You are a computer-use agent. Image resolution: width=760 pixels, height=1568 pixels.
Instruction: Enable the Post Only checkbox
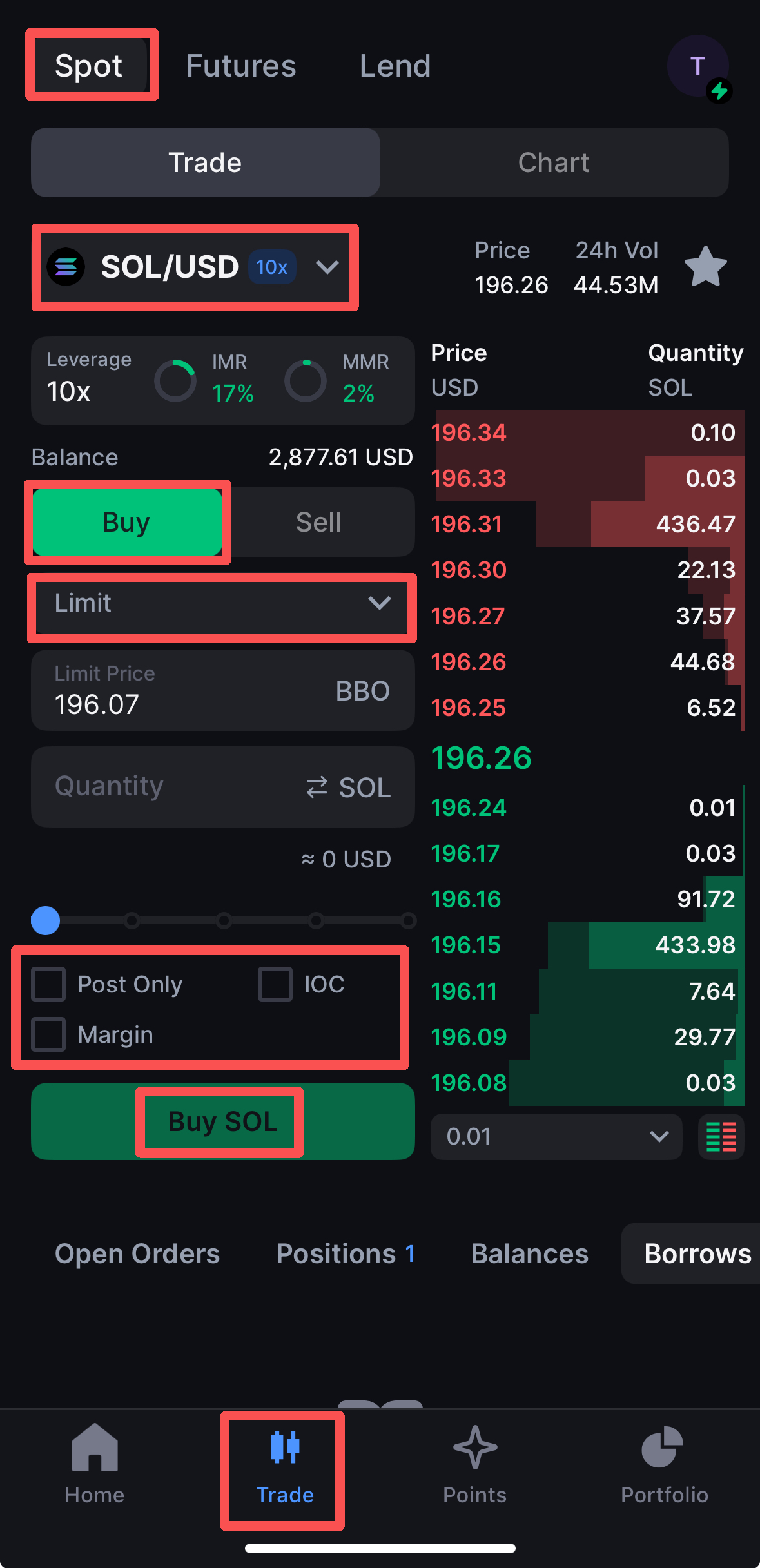(x=49, y=984)
